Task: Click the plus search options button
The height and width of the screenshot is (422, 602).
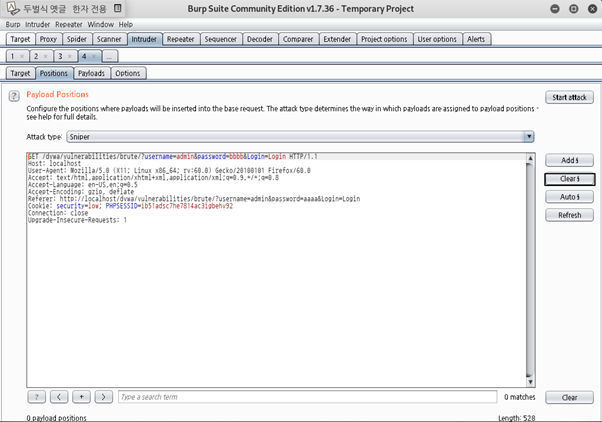Action: tap(81, 397)
